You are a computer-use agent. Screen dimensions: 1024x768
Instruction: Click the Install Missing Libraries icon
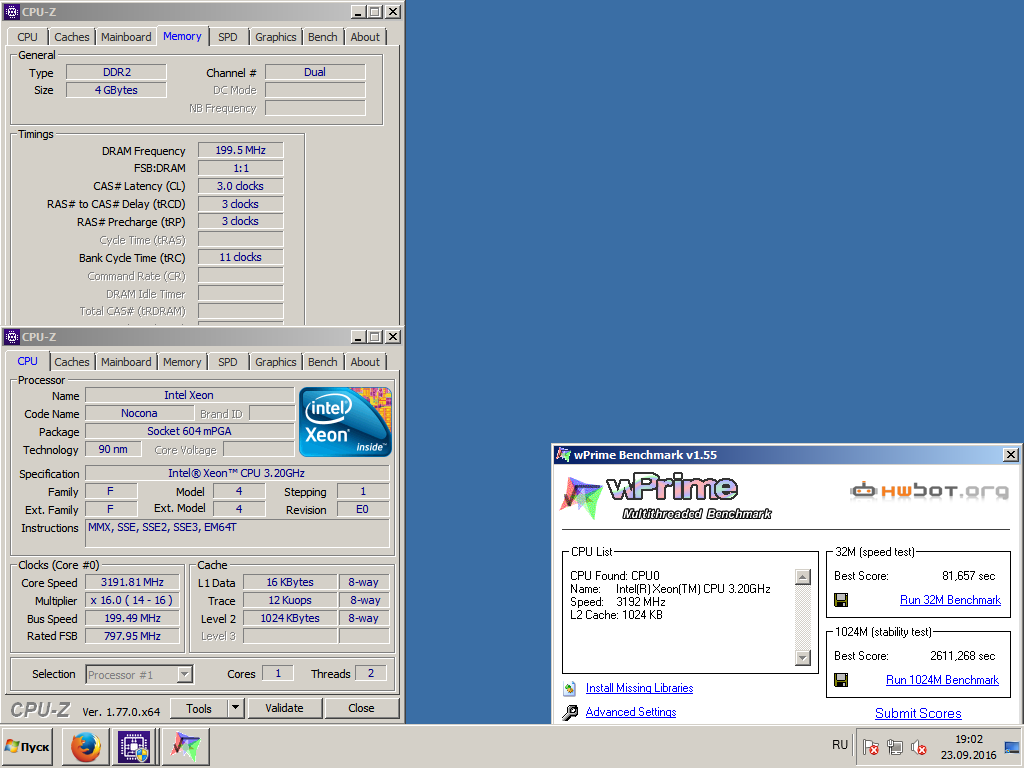click(569, 688)
